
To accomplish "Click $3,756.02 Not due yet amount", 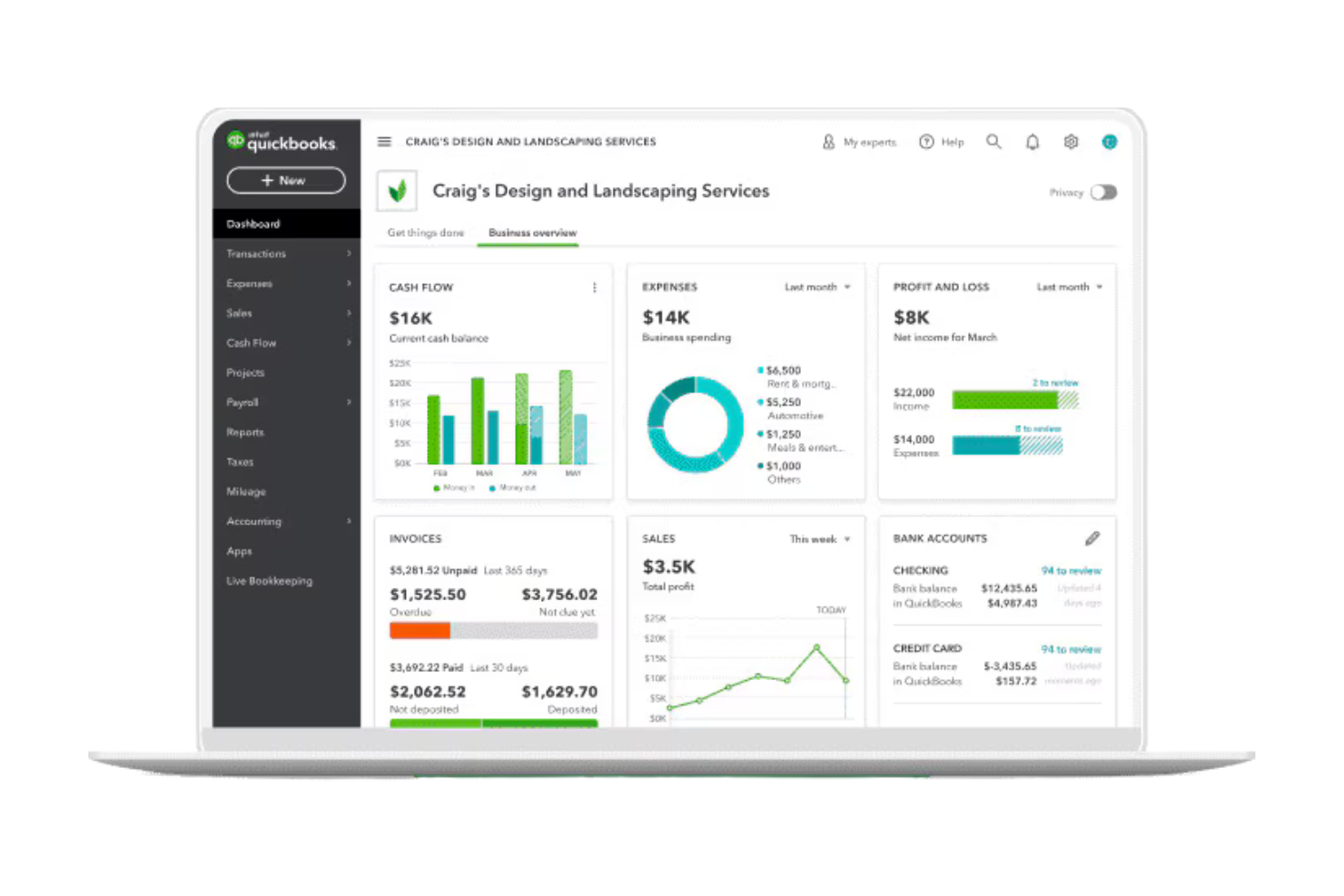I will (559, 595).
